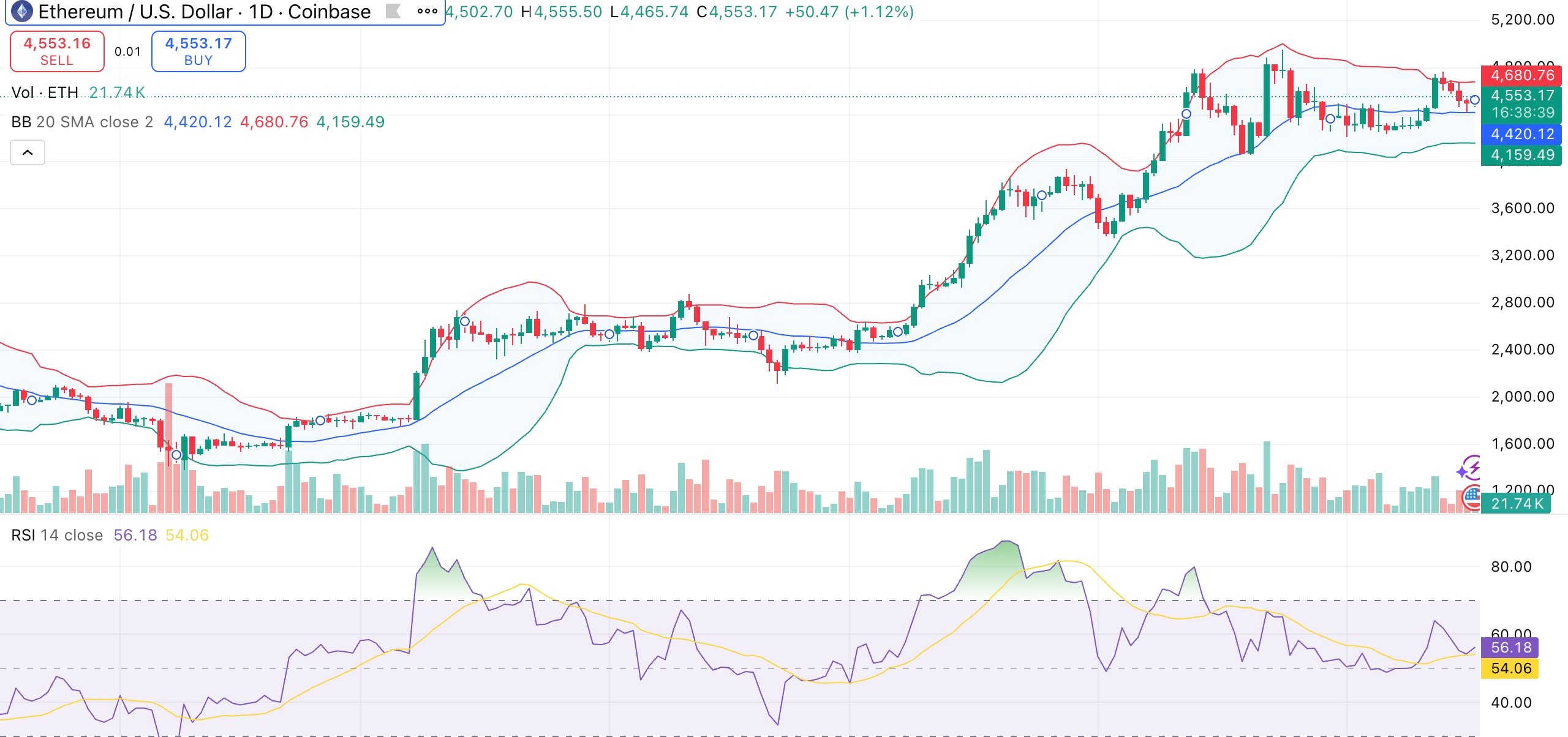Collapse the indicator legend using the chevron button
Screen dimensions: 1568x737
[x=28, y=152]
